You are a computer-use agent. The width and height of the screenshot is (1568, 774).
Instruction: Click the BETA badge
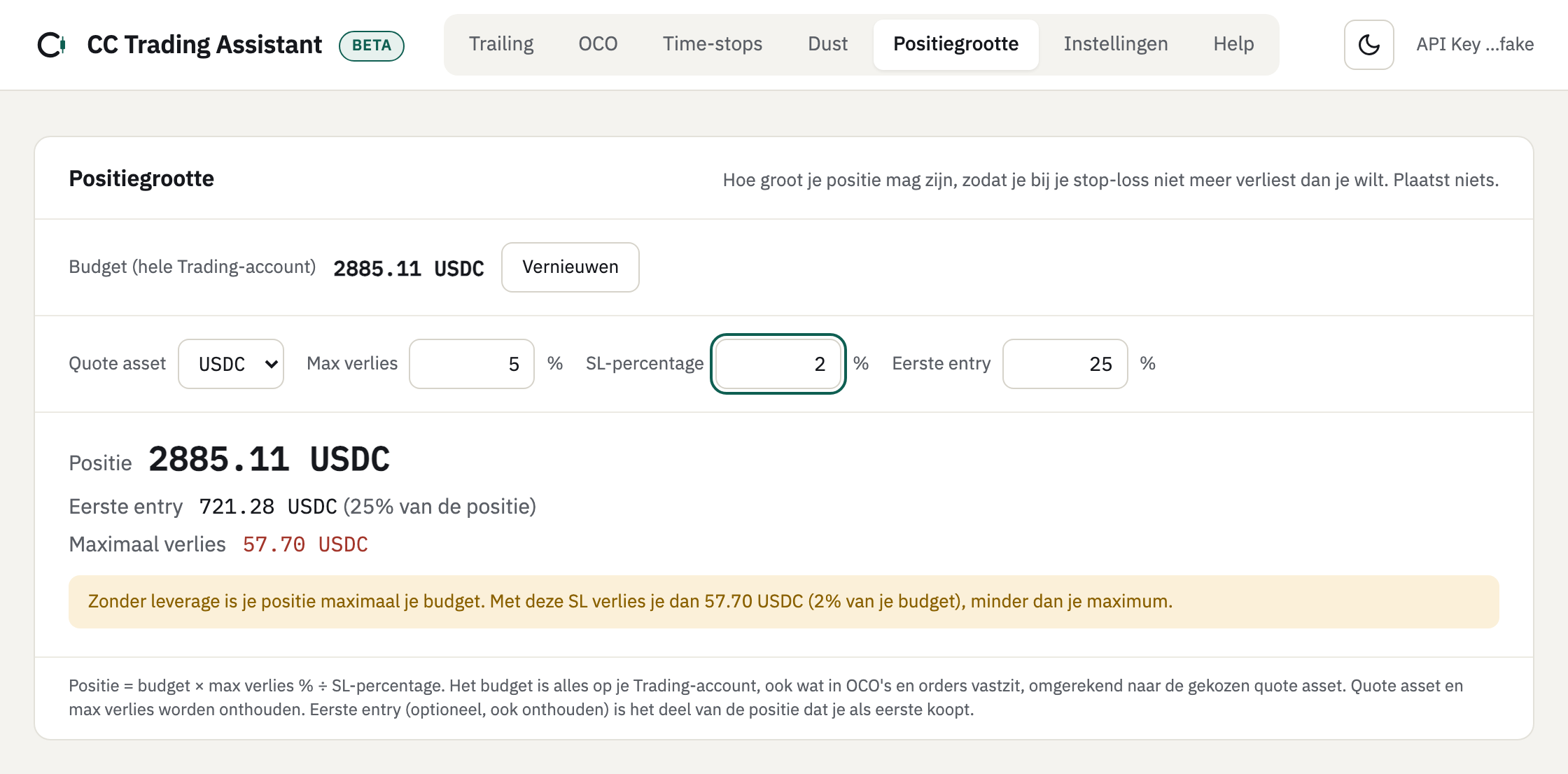point(372,45)
